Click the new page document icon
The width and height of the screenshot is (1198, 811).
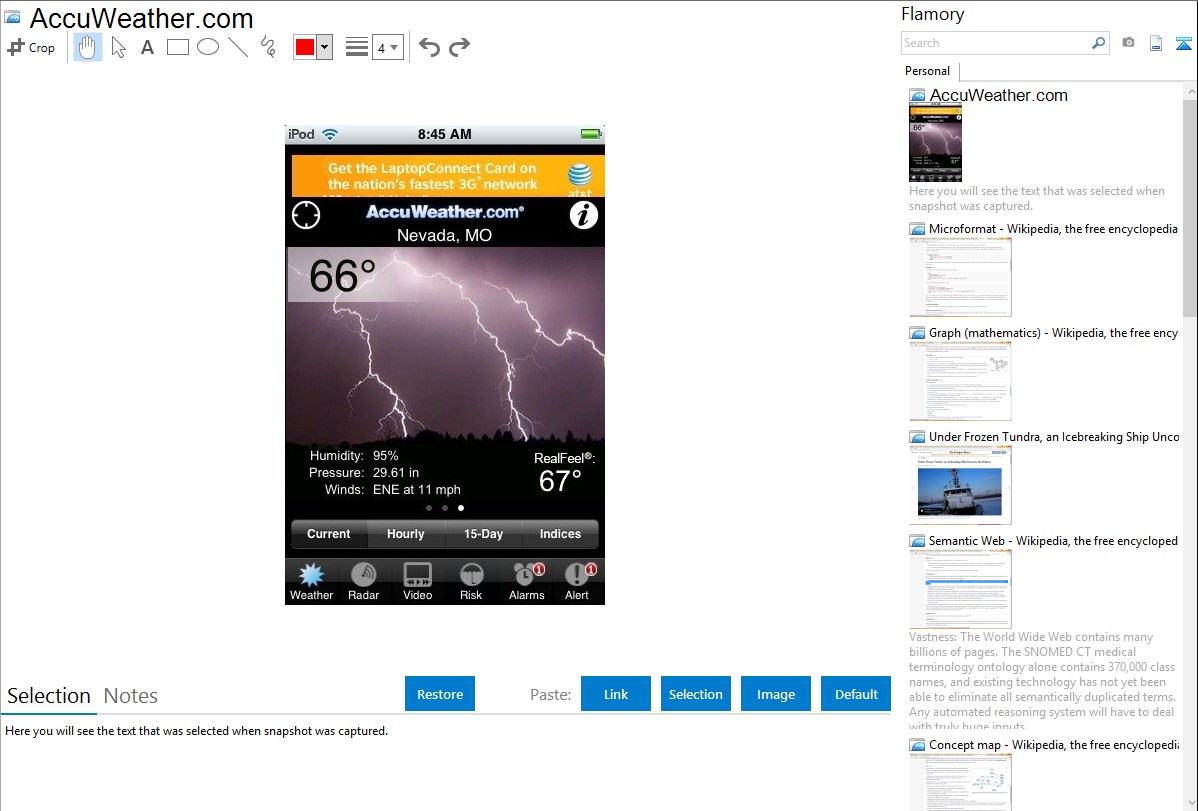coord(1156,43)
